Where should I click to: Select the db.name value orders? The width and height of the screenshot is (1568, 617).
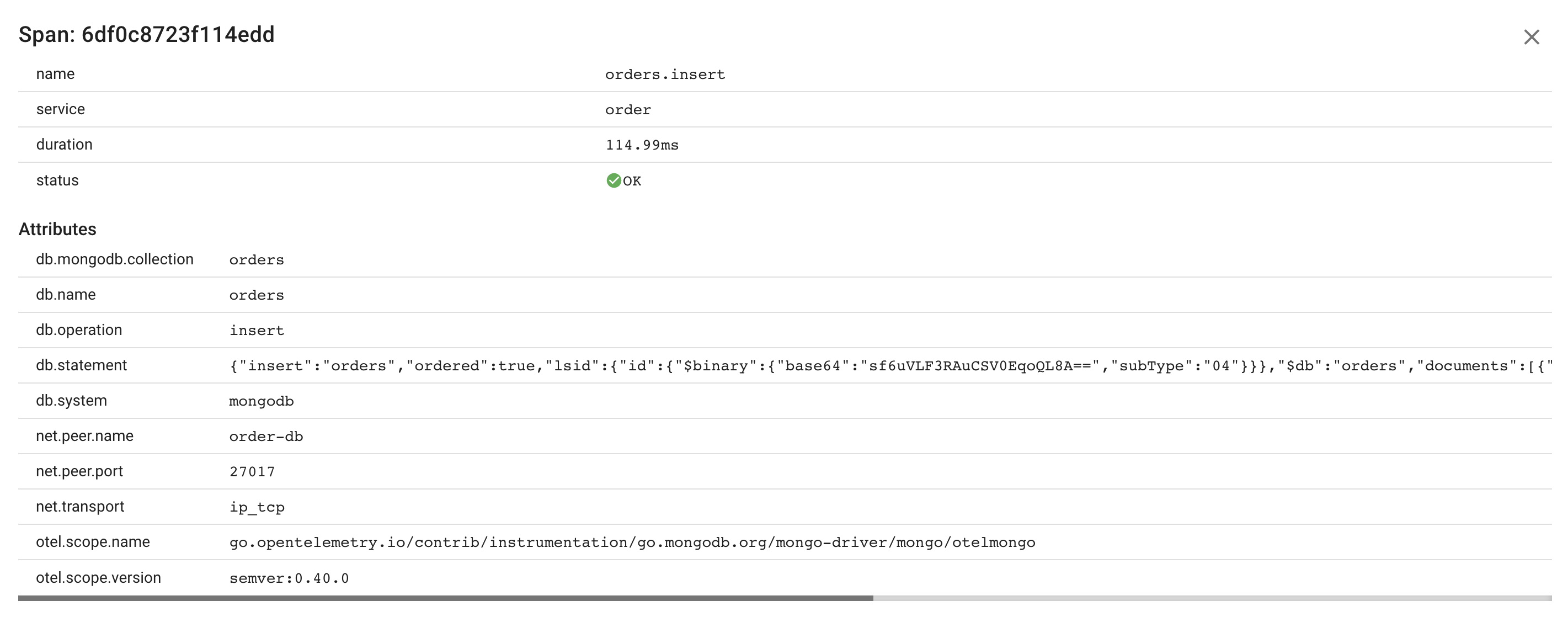tap(256, 295)
